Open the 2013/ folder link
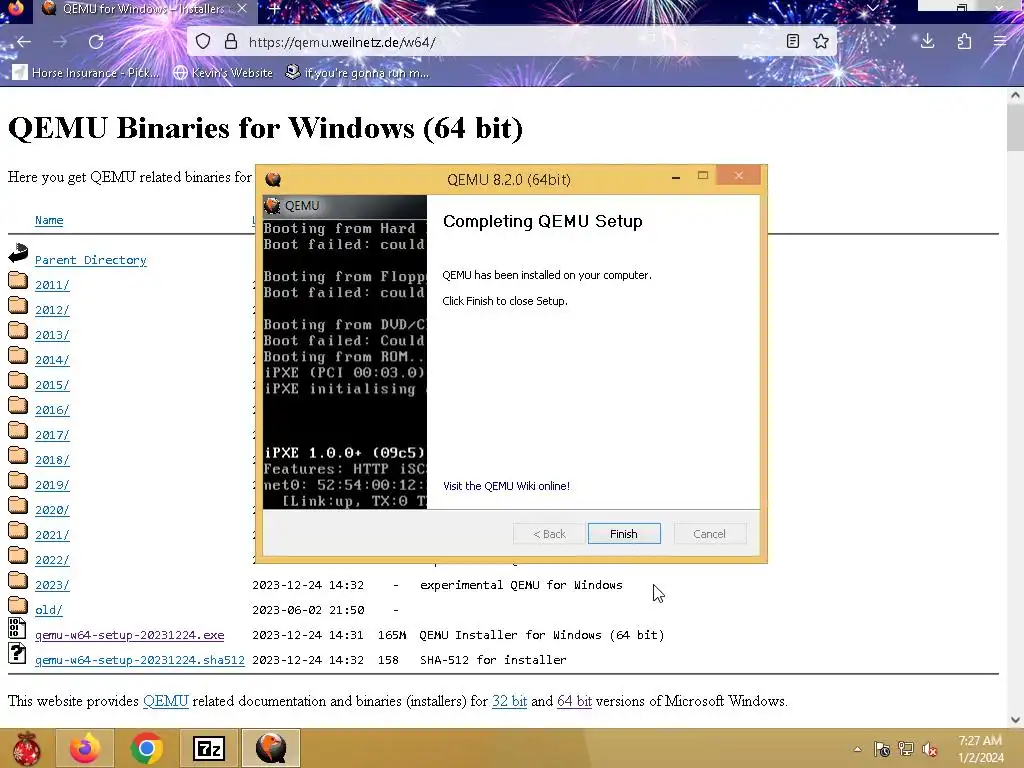This screenshot has width=1024, height=768. click(x=52, y=335)
